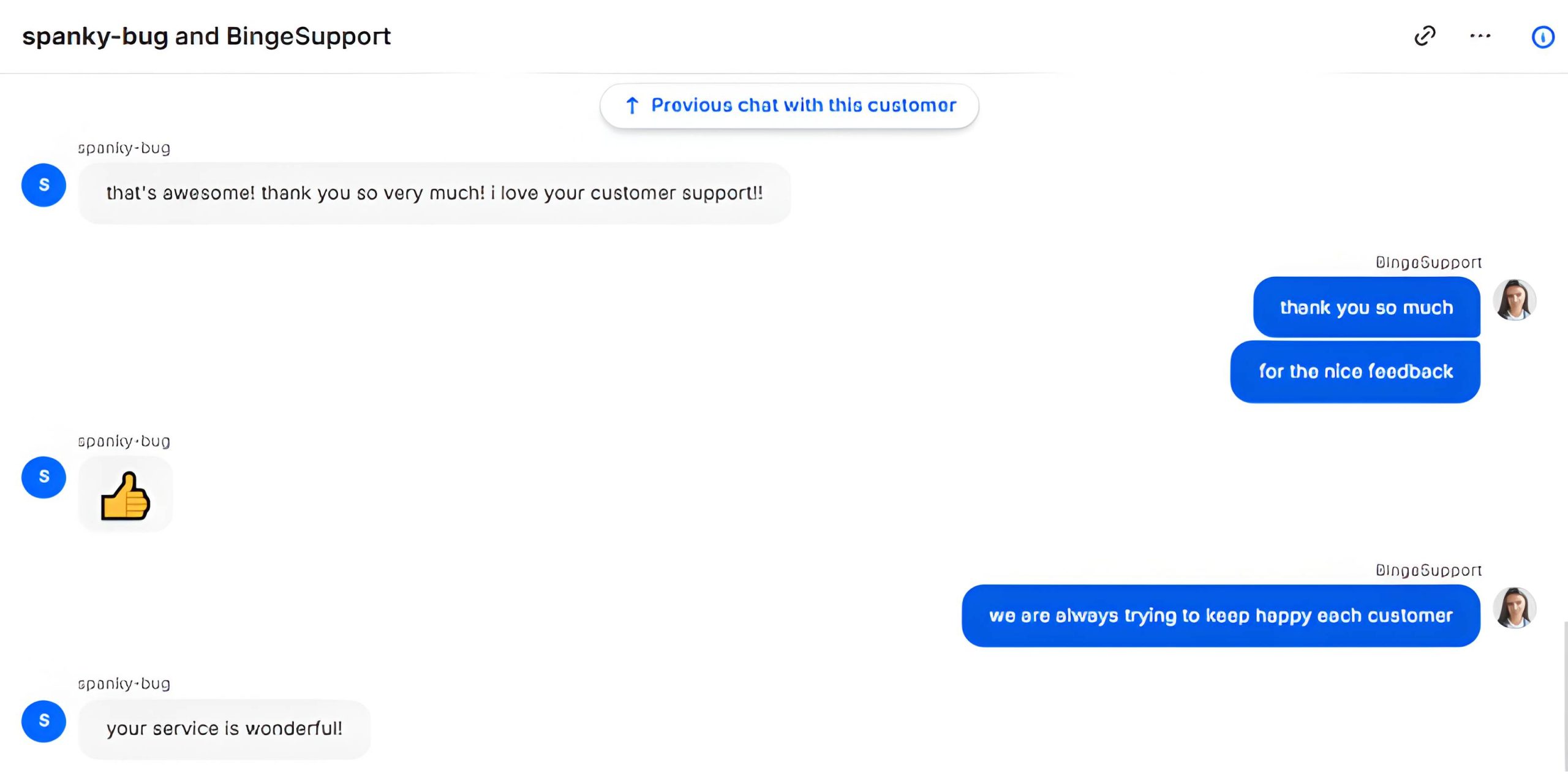Click the copy chat link icon
Viewport: 1568px width, 784px height.
pos(1425,36)
